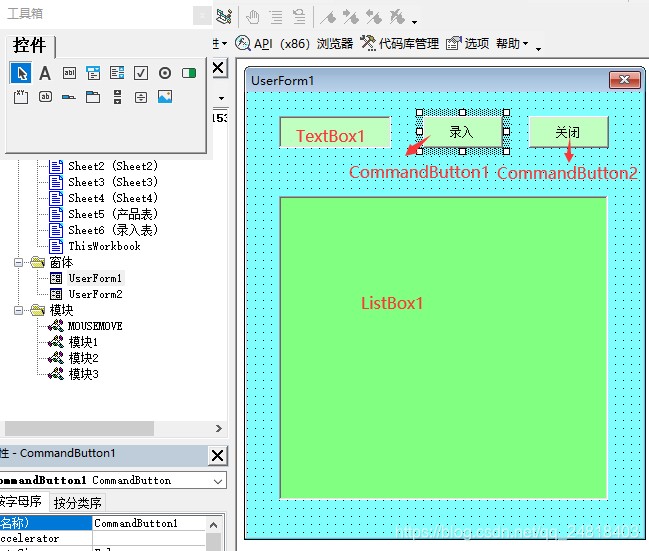Click the outdent lines toolbar icon
Screen dimensions: 649x551
pyautogui.click(x=299, y=17)
